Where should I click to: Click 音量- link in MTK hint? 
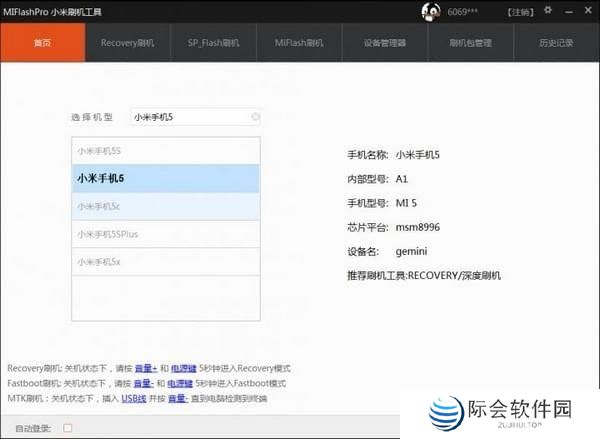point(178,398)
